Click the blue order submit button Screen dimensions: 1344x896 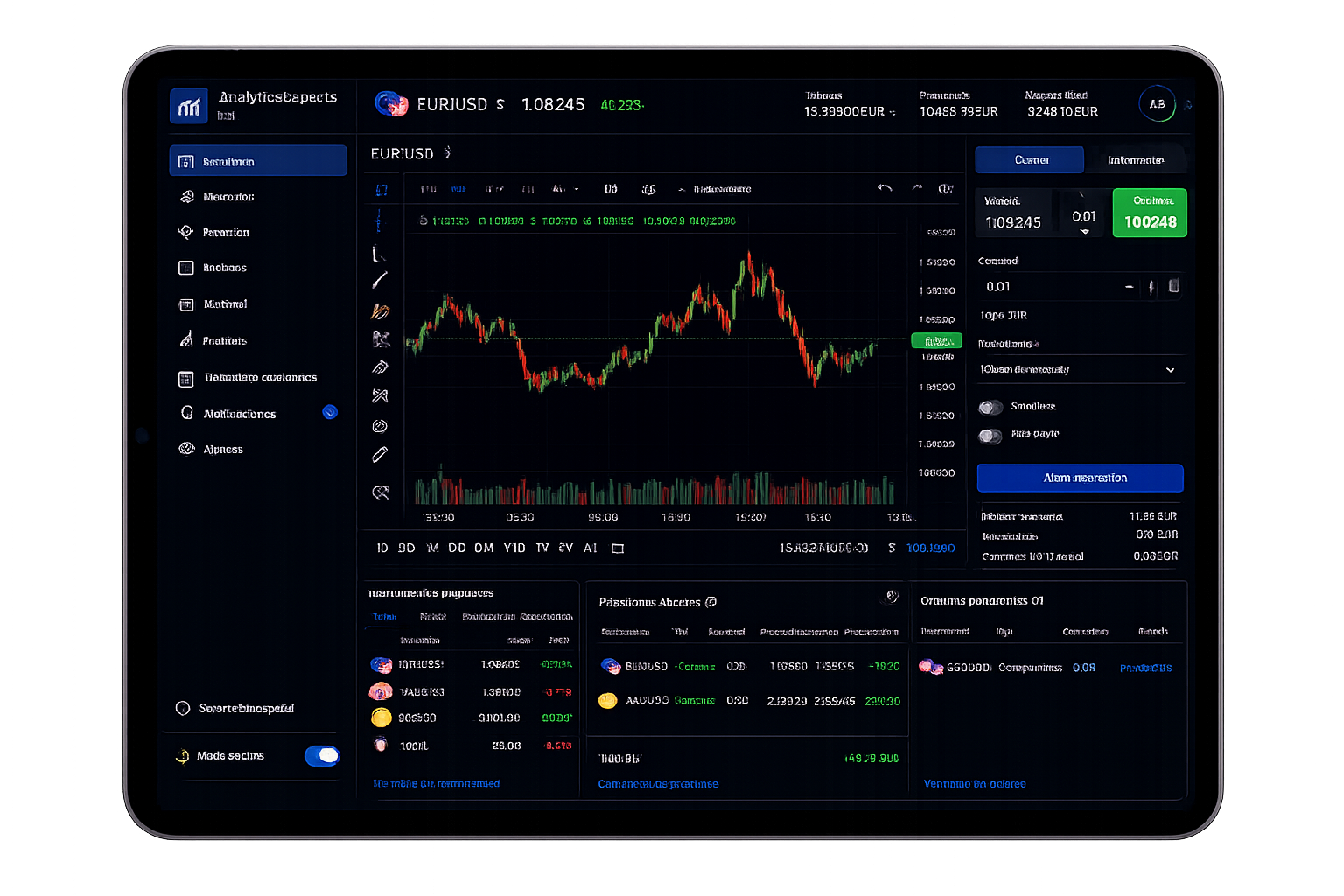[x=1080, y=478]
